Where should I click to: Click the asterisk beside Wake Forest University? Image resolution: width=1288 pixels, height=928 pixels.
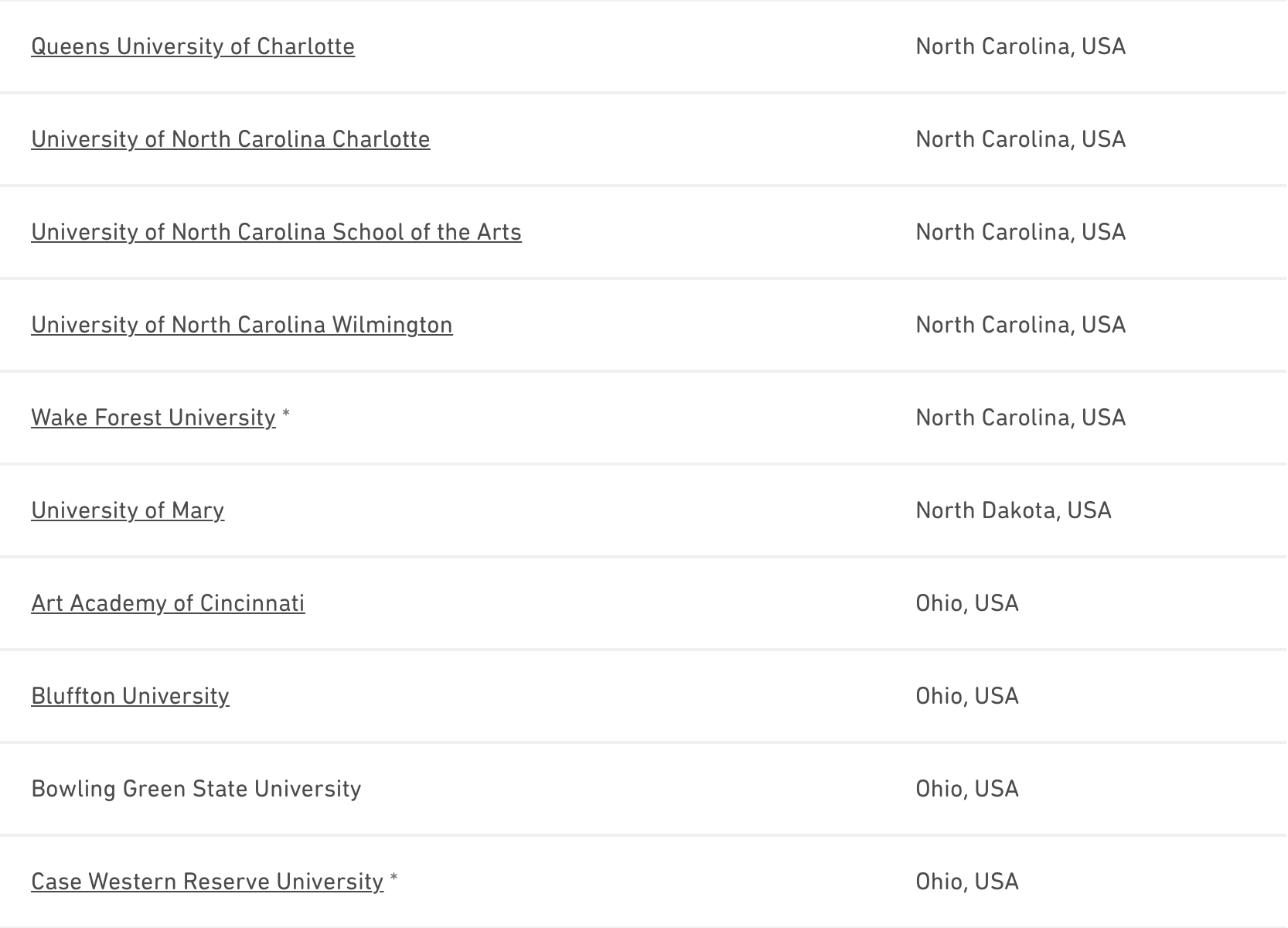[286, 415]
